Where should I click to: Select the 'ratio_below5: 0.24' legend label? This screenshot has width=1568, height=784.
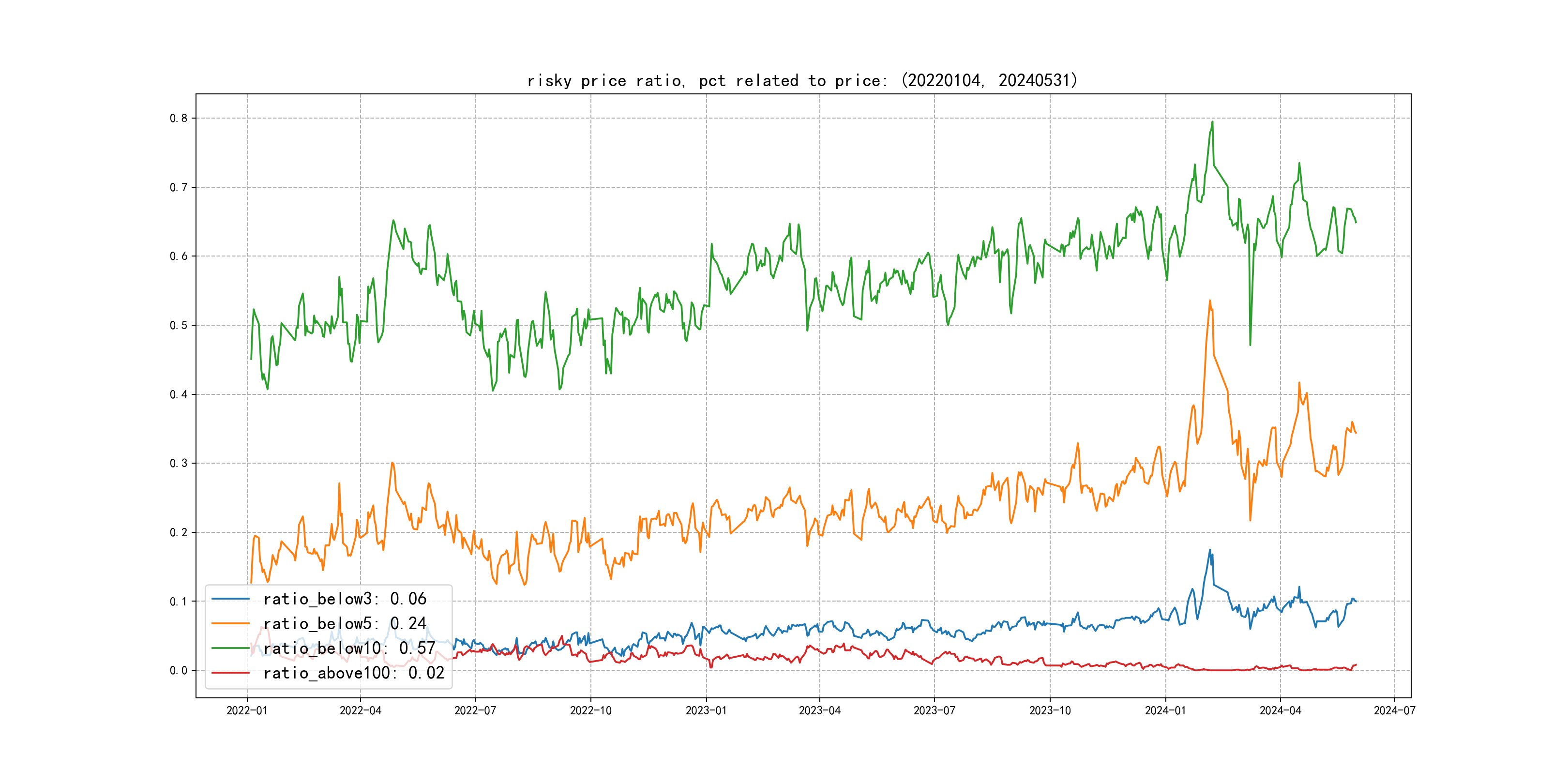click(345, 623)
